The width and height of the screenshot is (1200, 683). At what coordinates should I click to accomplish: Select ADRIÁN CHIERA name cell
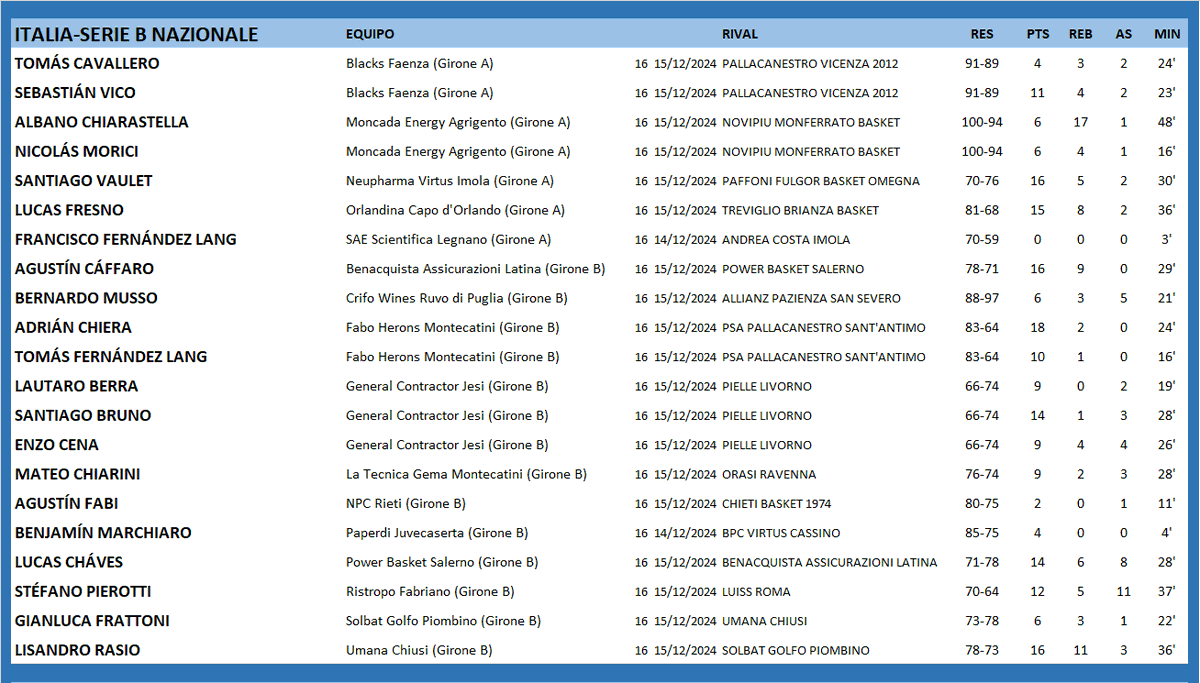[73, 327]
